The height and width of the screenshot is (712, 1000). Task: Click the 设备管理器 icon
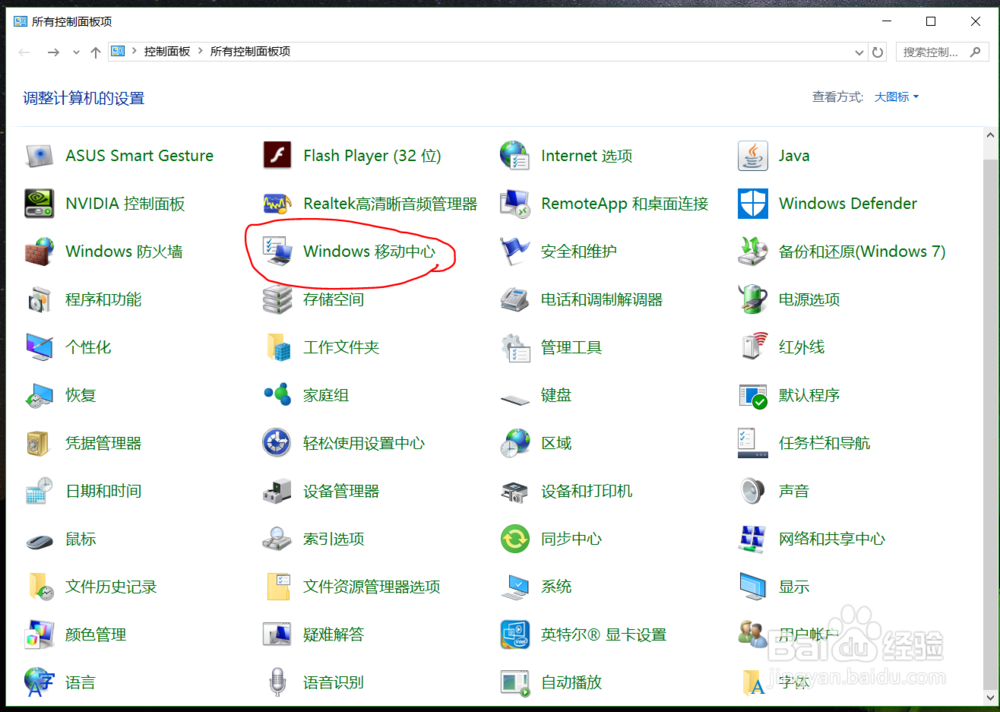point(277,491)
